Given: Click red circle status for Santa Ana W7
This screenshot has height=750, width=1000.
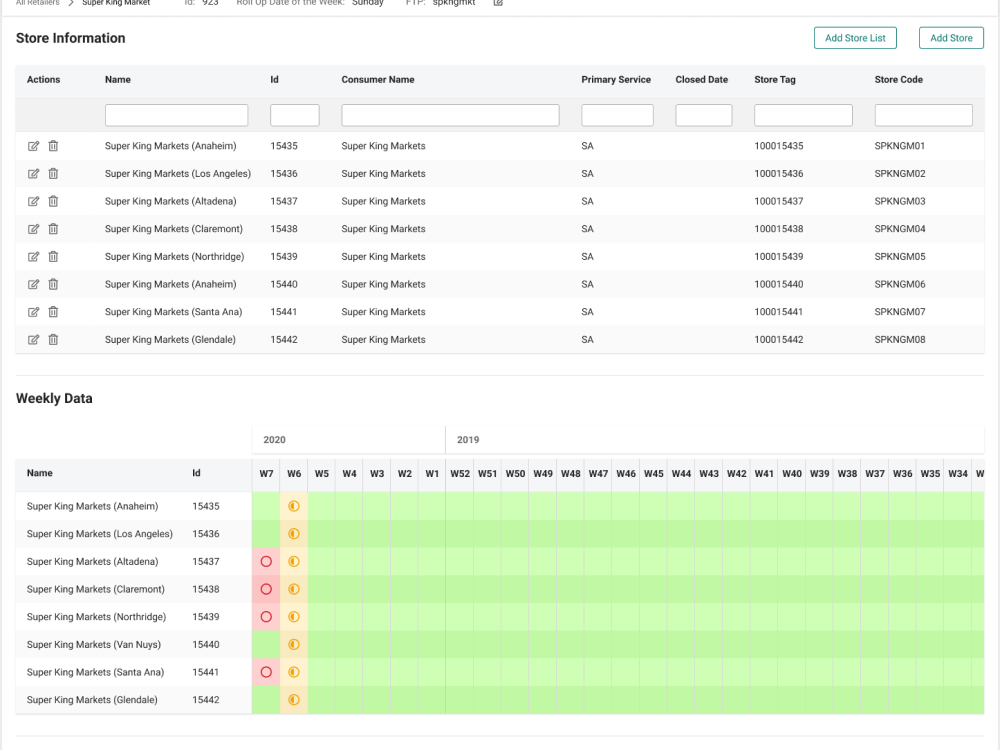Looking at the screenshot, I should tap(266, 672).
